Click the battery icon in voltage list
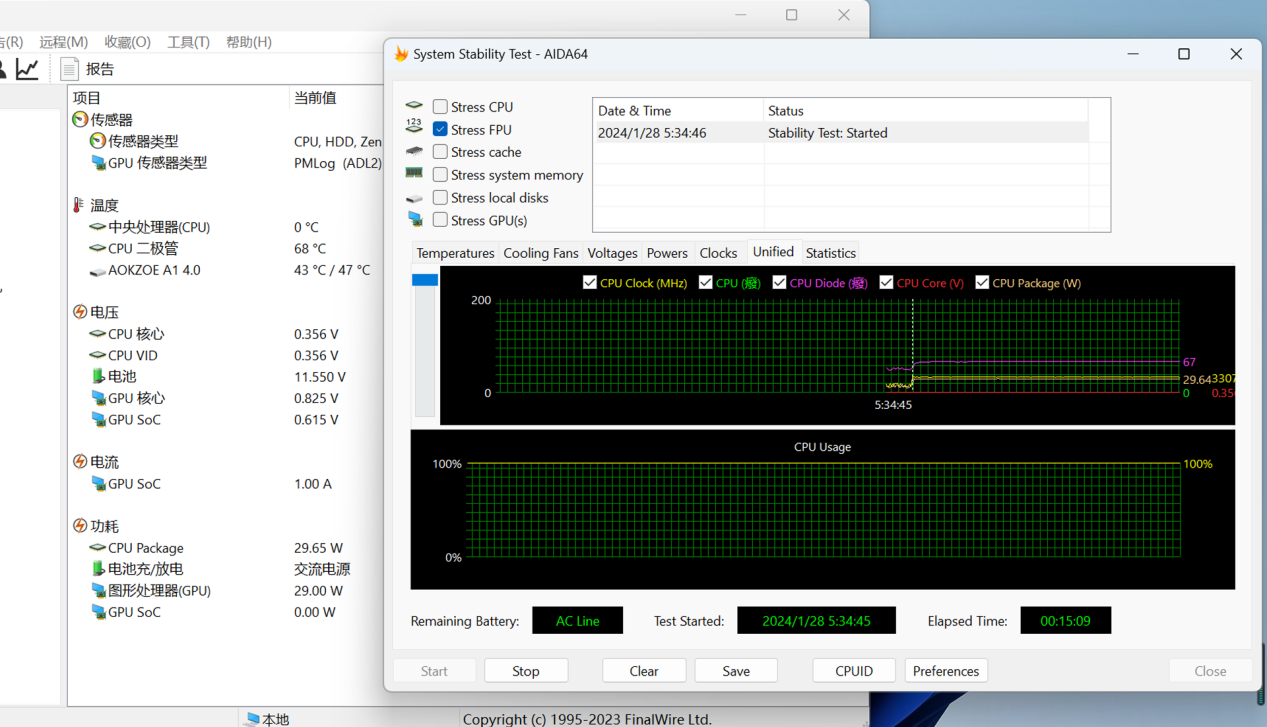The image size is (1267, 727). (98, 377)
